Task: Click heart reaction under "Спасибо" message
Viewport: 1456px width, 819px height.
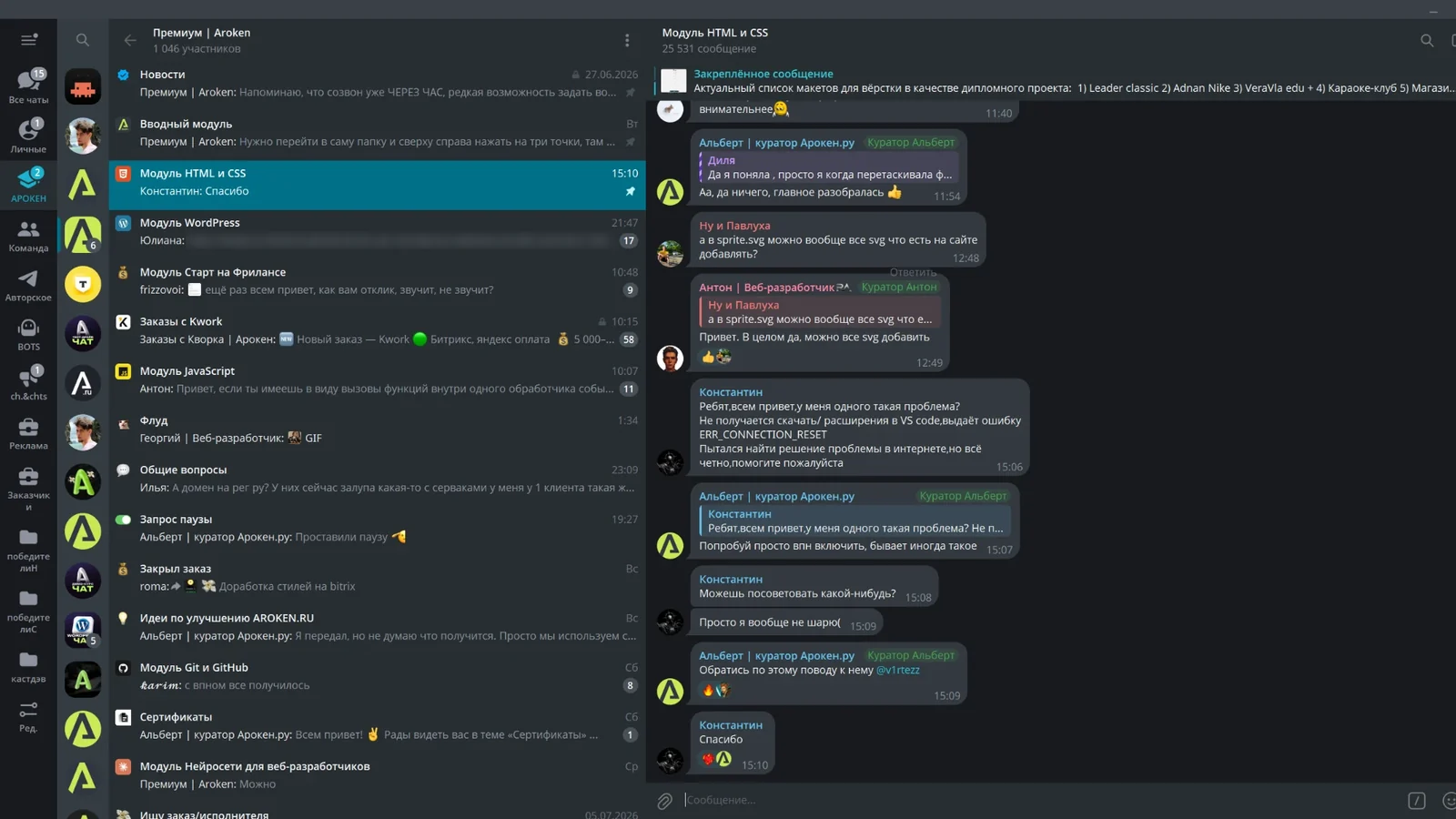Action: [708, 759]
